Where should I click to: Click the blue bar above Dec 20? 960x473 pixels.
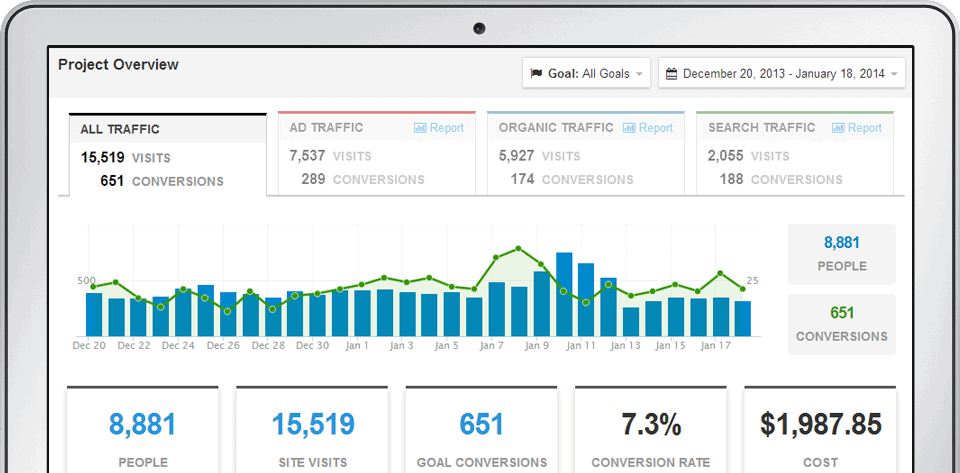[x=94, y=315]
